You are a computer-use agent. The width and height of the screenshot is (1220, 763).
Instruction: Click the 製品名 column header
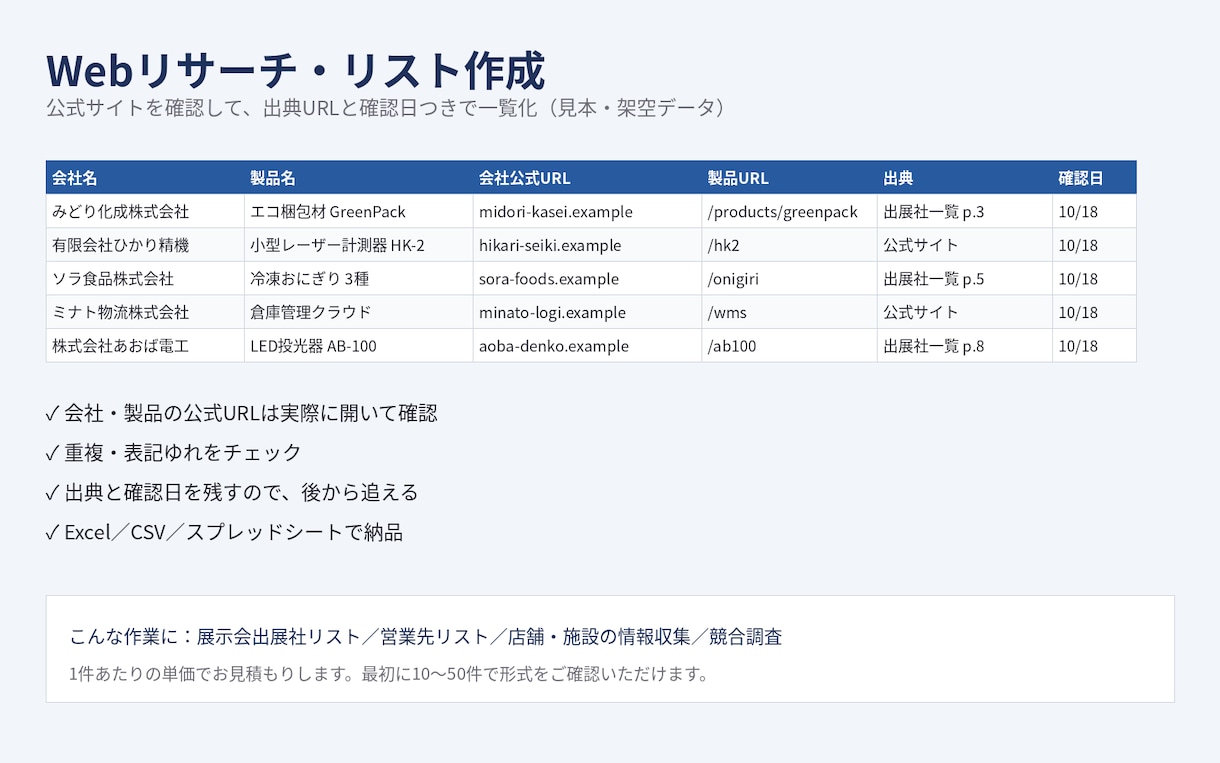[x=359, y=178]
